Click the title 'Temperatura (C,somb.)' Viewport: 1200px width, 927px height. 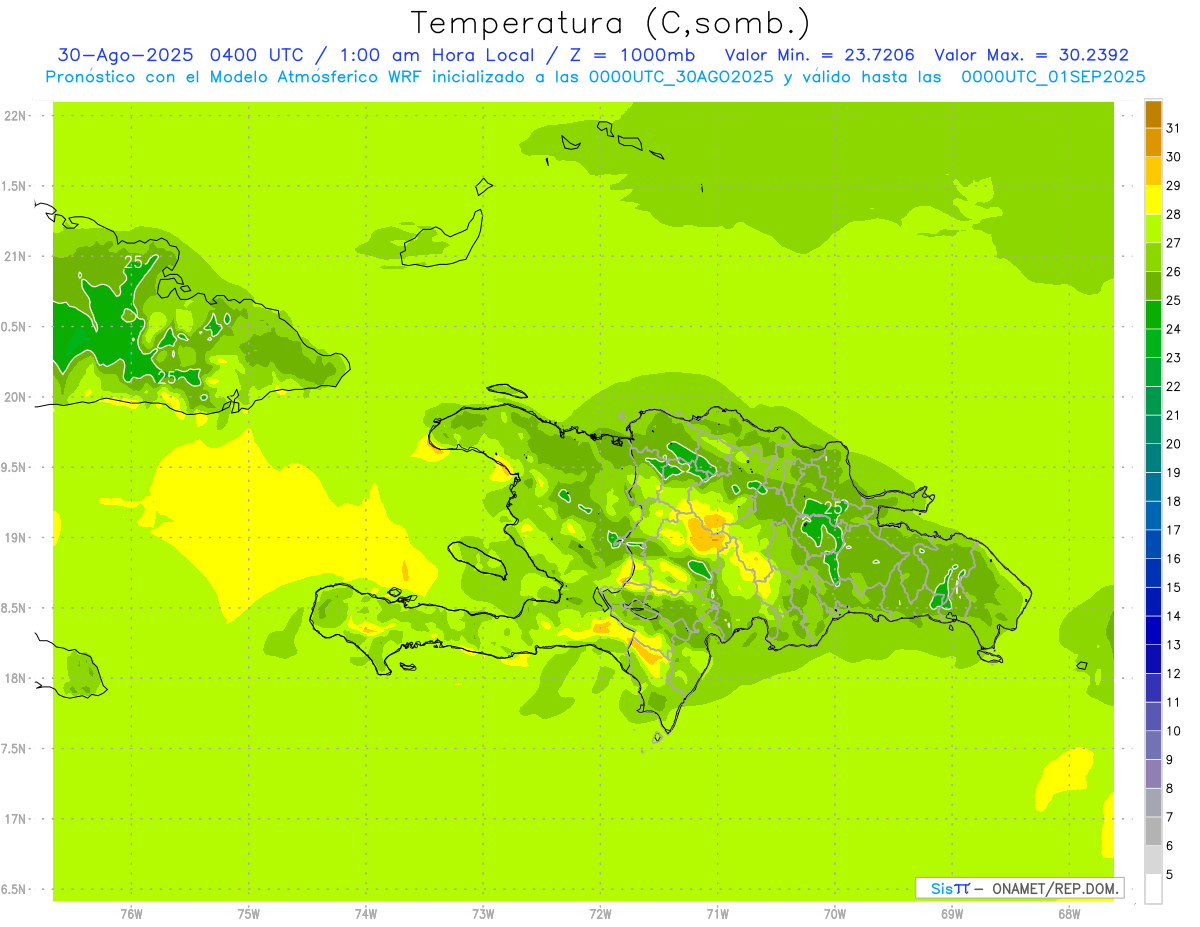(x=610, y=23)
